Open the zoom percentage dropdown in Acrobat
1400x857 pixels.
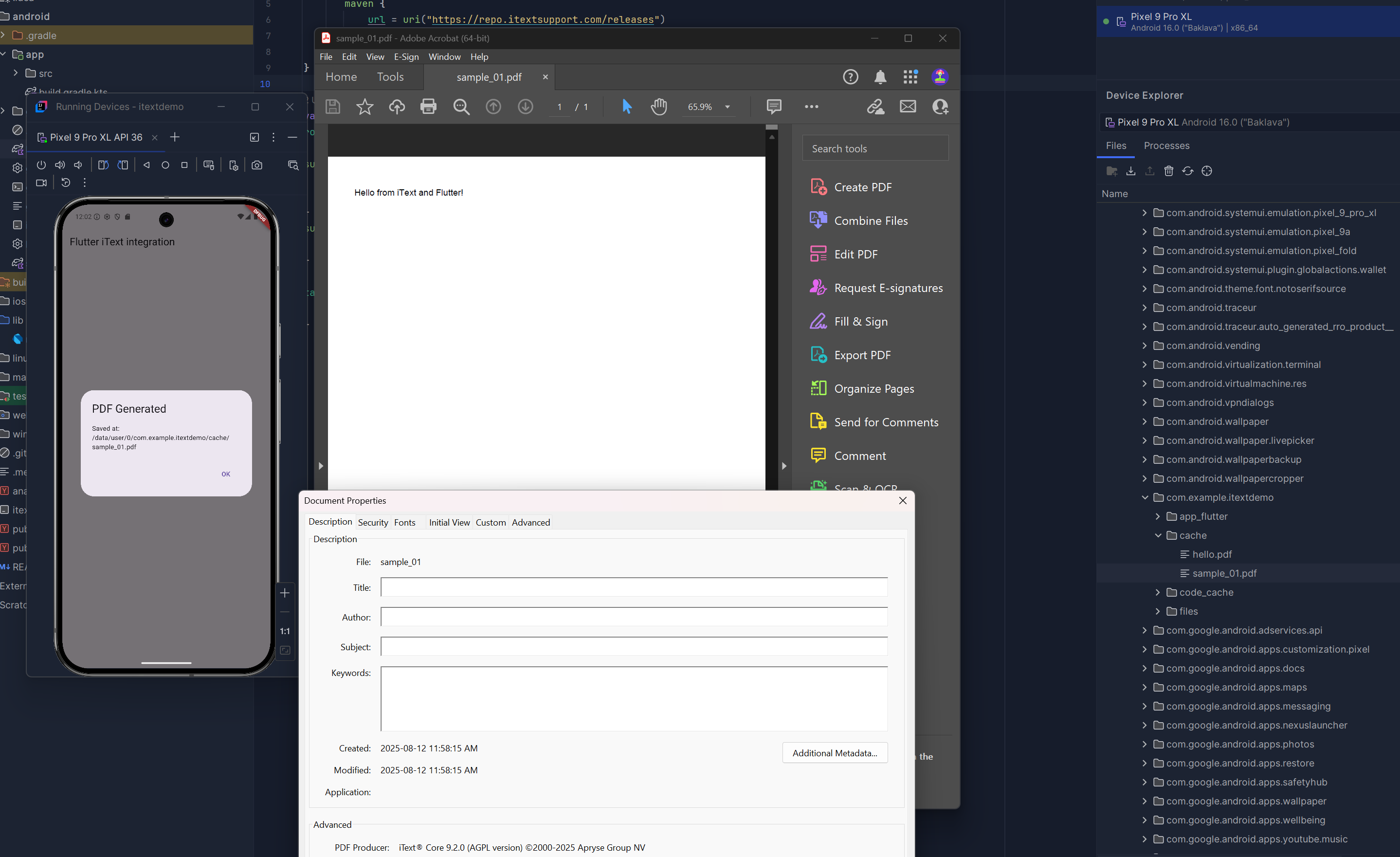(x=728, y=106)
